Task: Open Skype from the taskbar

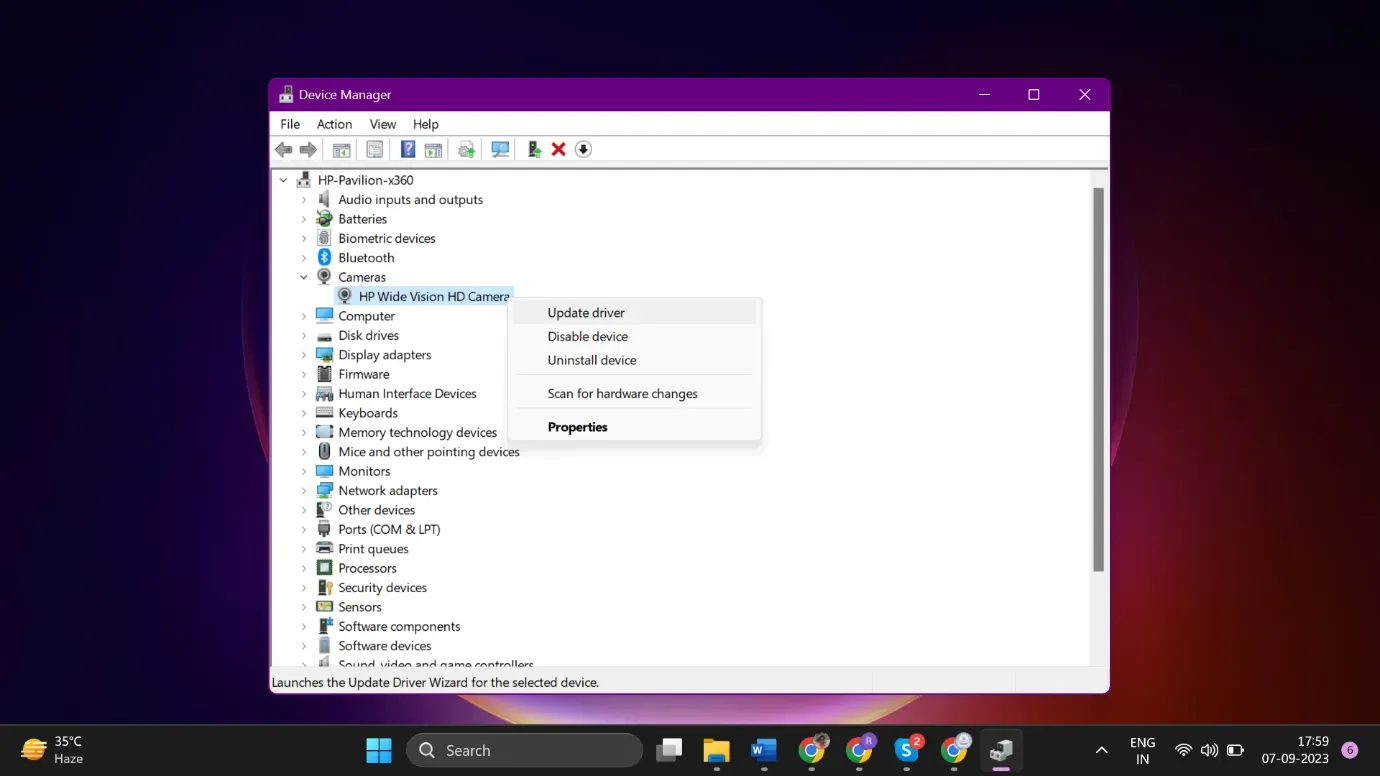Action: 908,750
